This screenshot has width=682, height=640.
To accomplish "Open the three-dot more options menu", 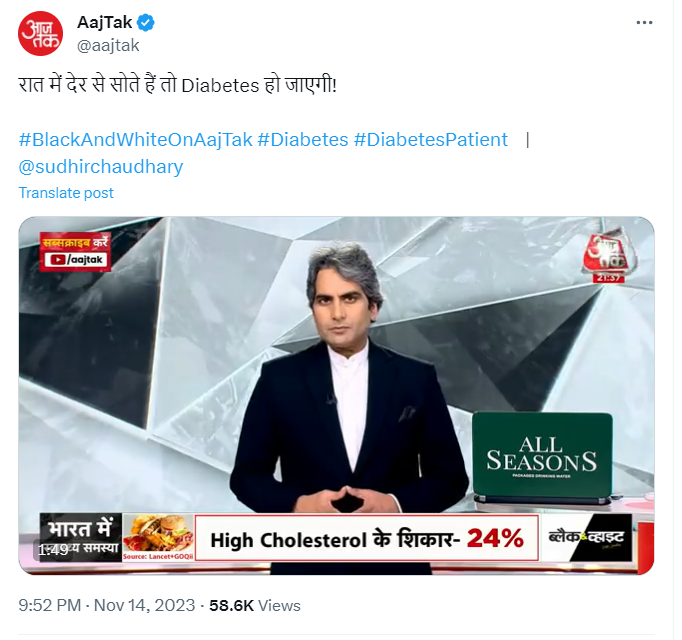I will click(647, 23).
